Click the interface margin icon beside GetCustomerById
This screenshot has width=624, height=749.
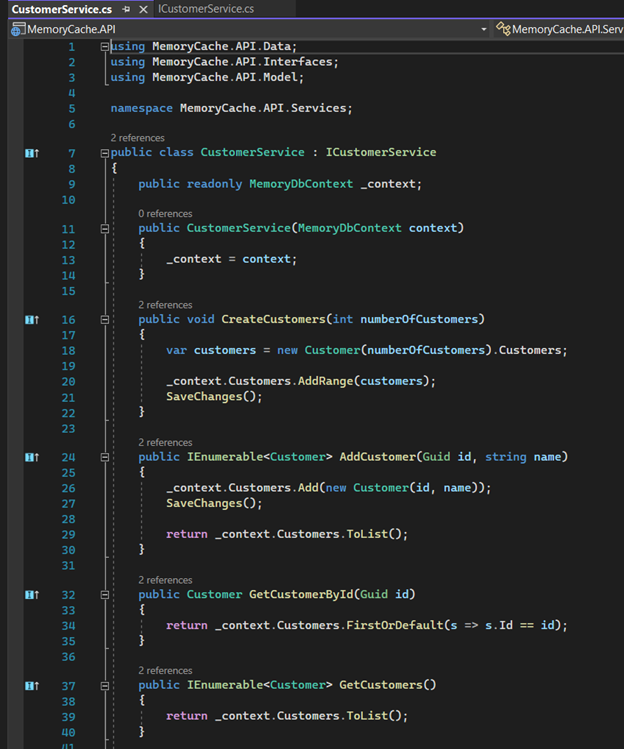[31, 594]
